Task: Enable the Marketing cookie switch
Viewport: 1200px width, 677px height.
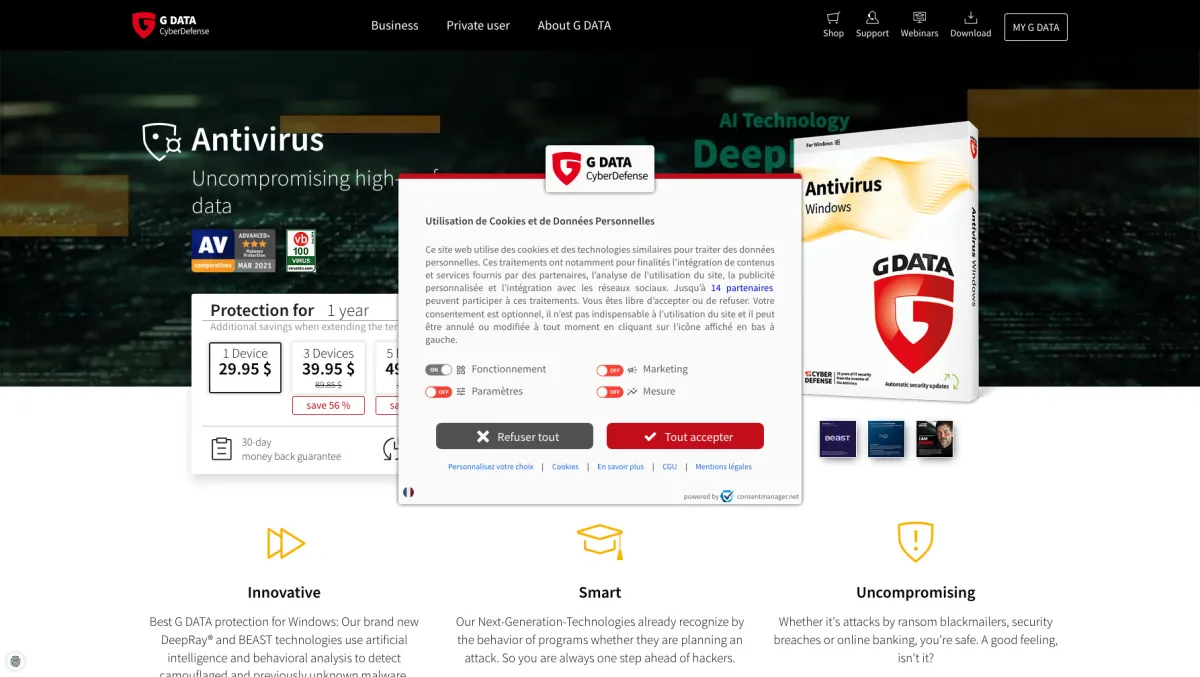Action: [610, 370]
